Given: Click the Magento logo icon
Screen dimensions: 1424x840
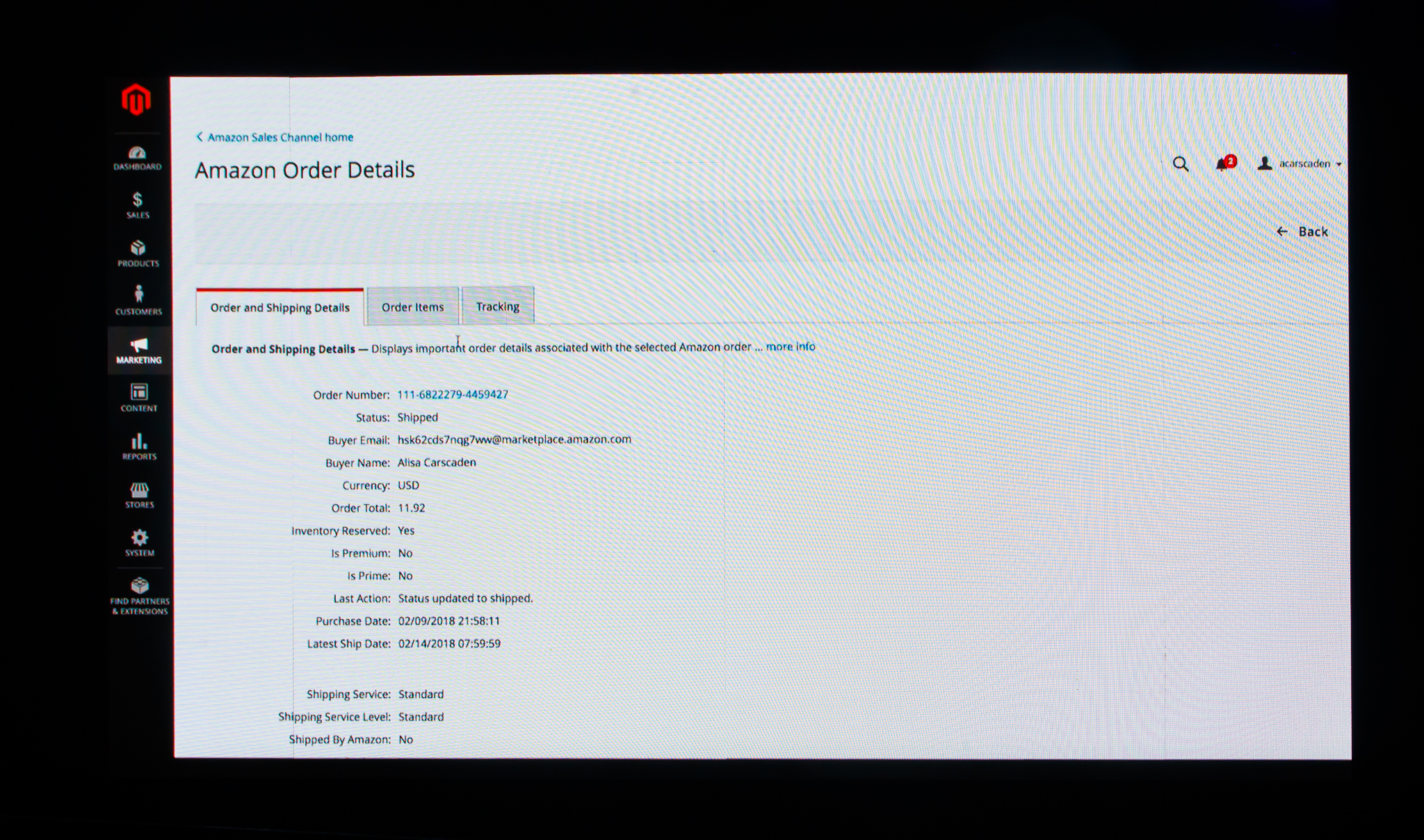Looking at the screenshot, I should [x=136, y=99].
